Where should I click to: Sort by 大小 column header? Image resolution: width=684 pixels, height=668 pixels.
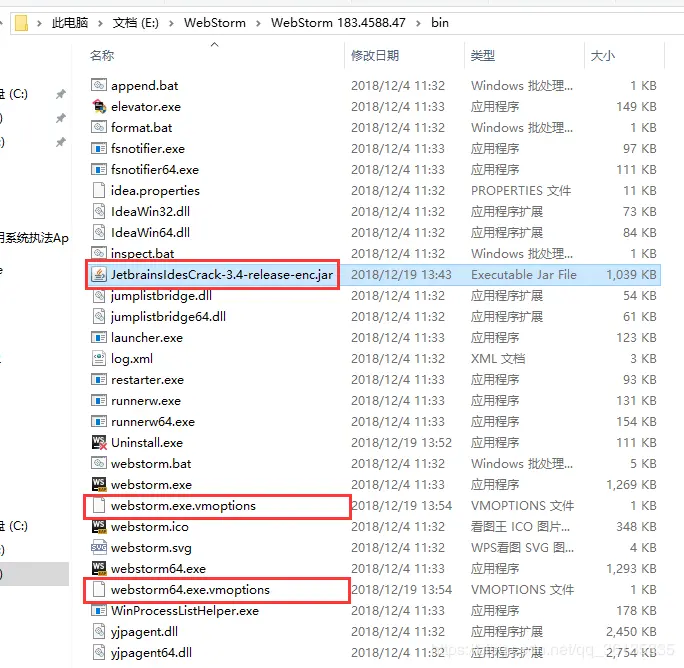click(x=602, y=55)
